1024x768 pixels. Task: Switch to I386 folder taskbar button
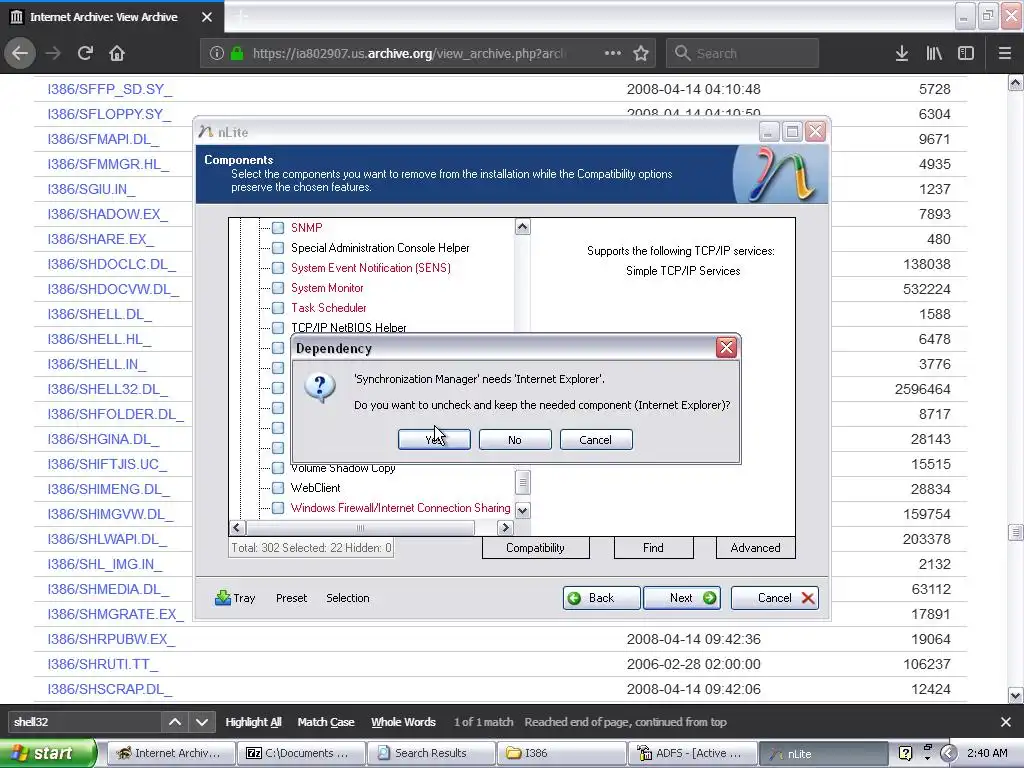[x=561, y=753]
